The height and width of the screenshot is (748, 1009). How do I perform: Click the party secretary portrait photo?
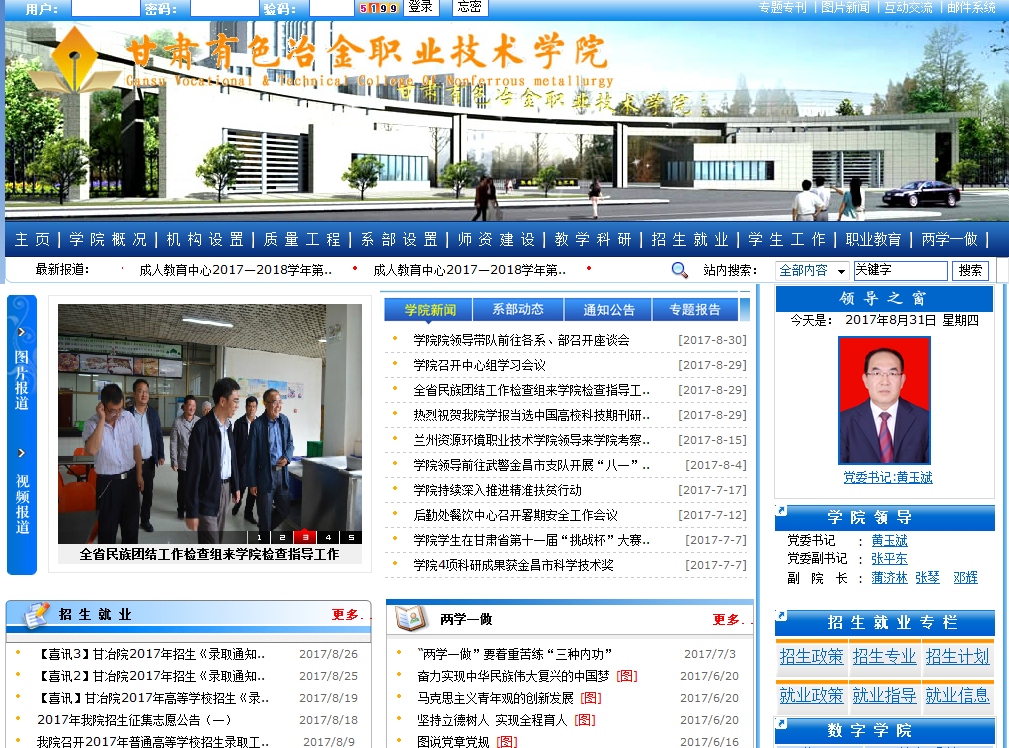click(x=884, y=400)
